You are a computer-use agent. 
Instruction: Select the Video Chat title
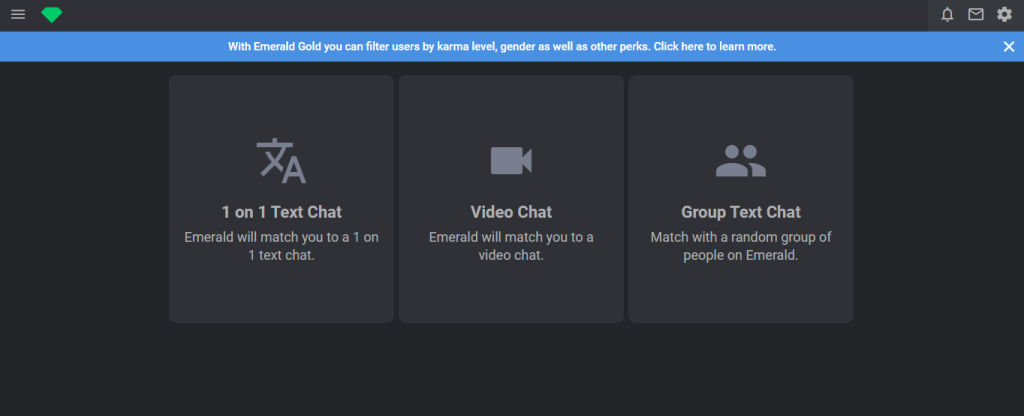click(511, 212)
